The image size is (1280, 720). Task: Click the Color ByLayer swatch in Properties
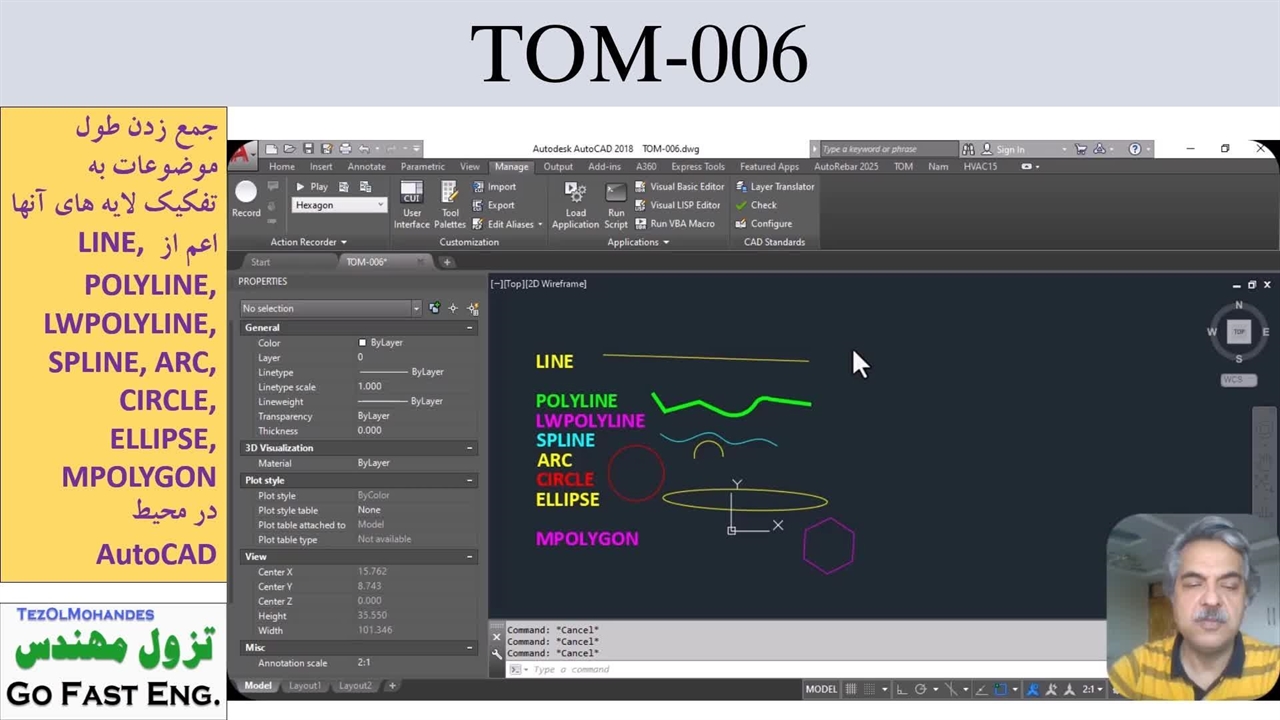(363, 343)
